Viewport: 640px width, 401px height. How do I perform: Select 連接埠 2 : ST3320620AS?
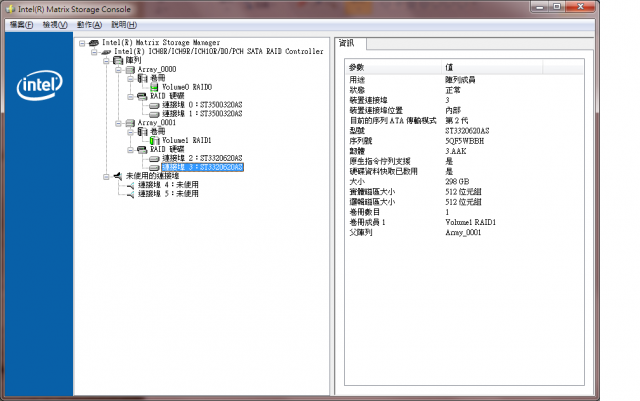coord(202,158)
